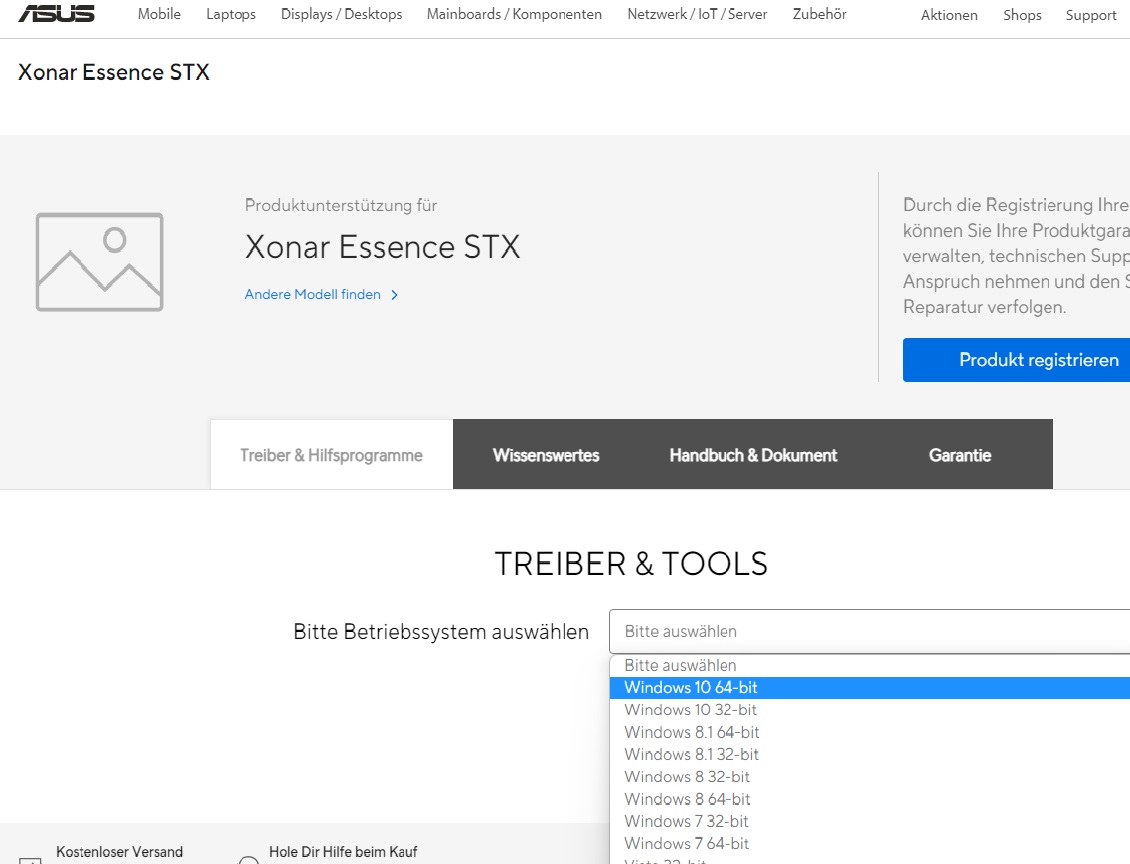Choose Windows 7 64-bit option
This screenshot has width=1130, height=864.
869,844
